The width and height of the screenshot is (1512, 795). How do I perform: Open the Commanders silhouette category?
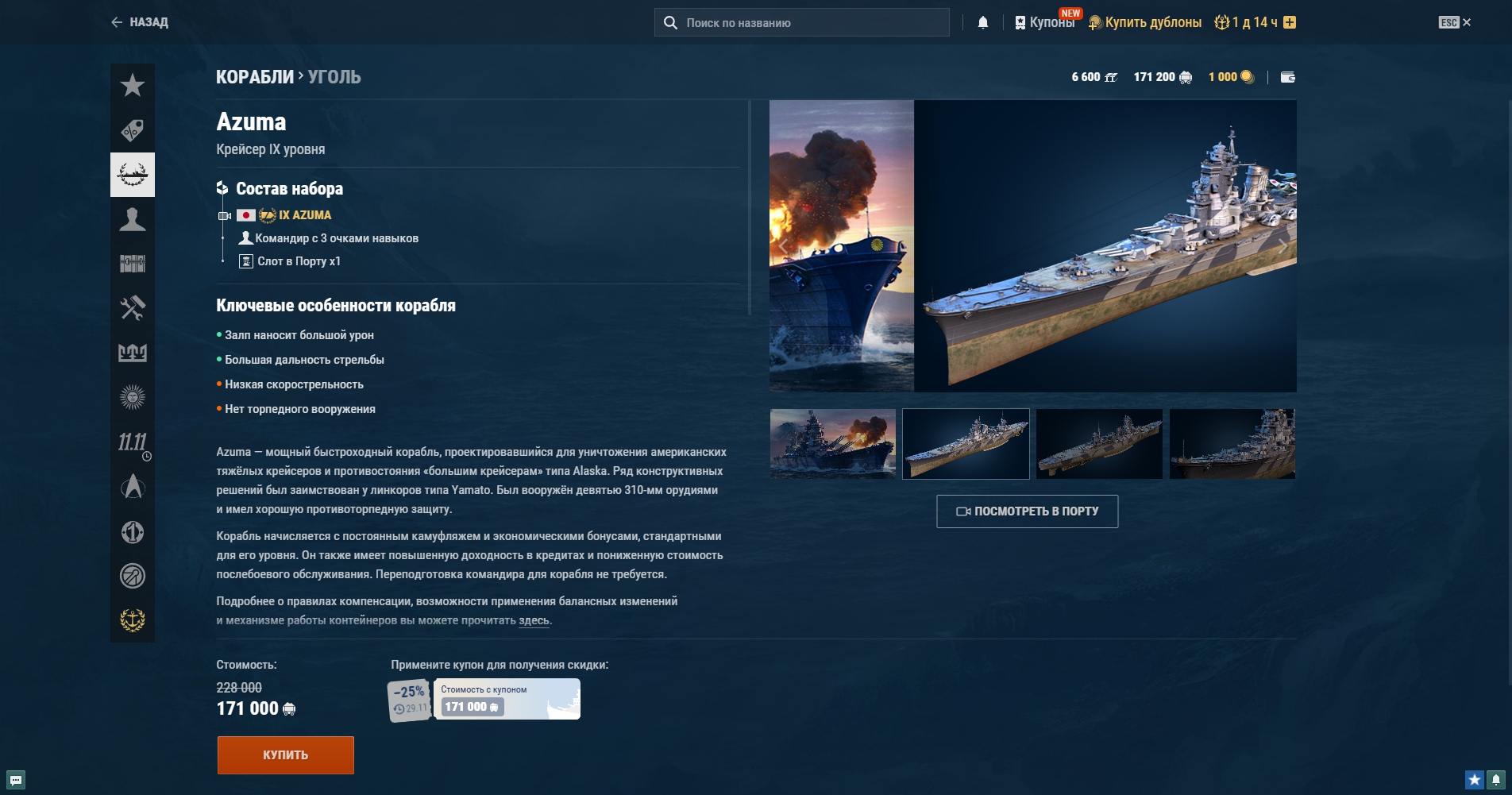(x=133, y=218)
